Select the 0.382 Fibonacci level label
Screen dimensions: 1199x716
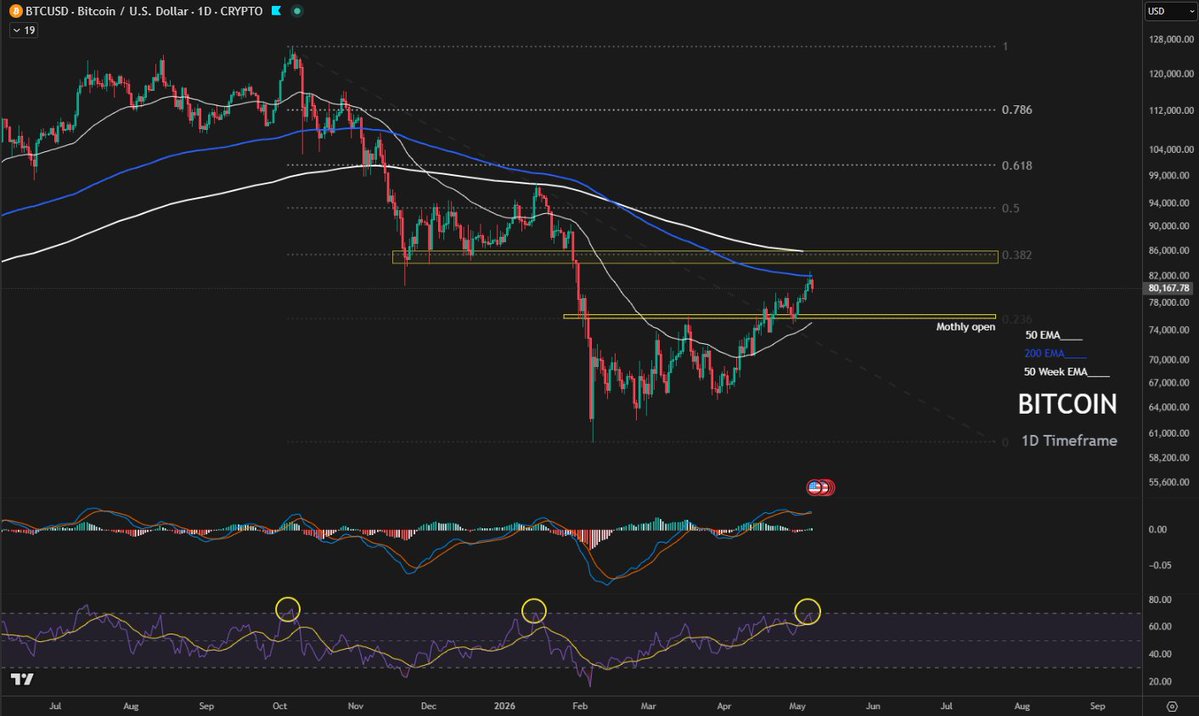tap(1017, 255)
